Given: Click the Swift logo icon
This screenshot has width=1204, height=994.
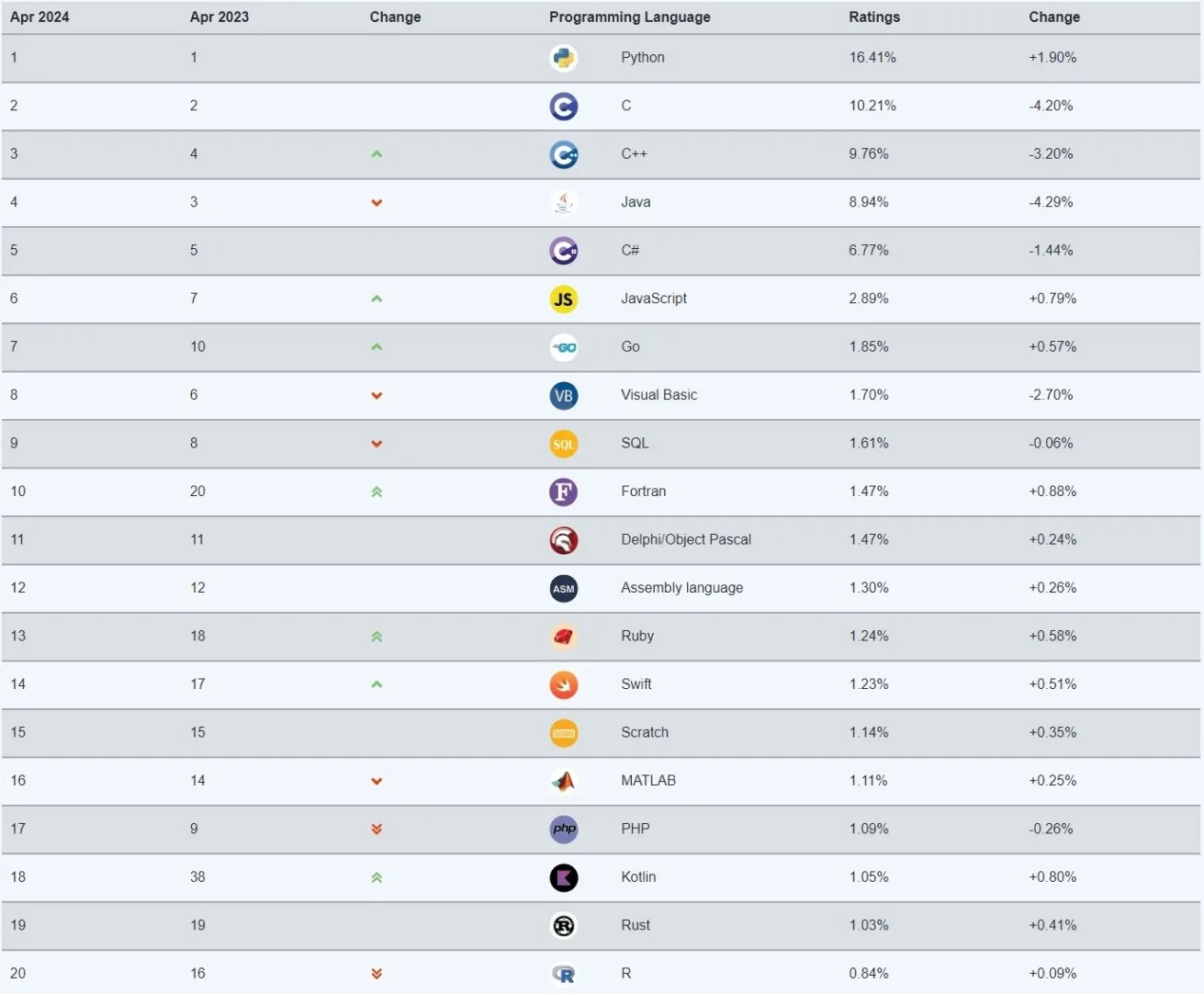Looking at the screenshot, I should [563, 685].
